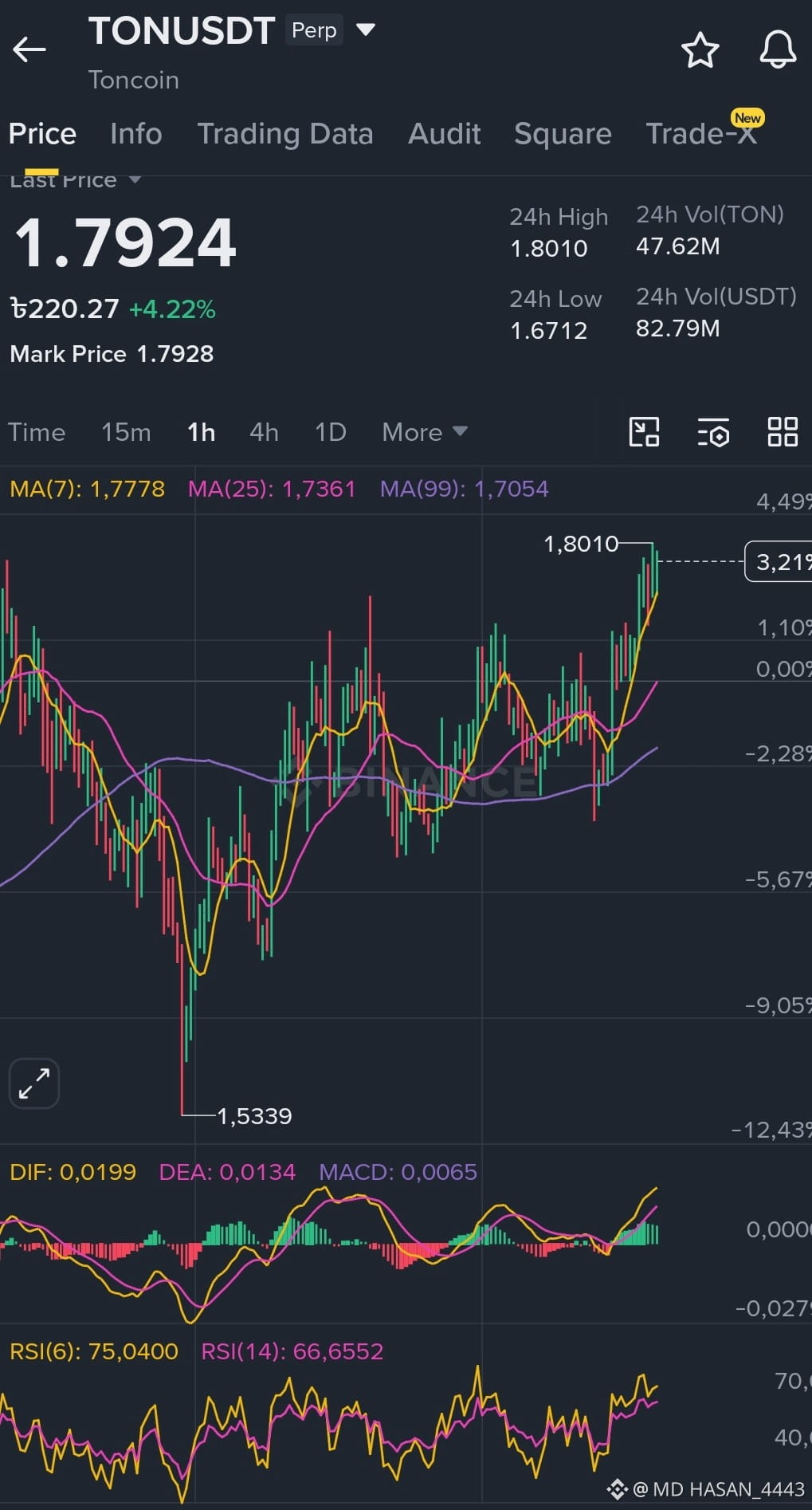Open the Audit tab
812x1510 pixels.
click(x=445, y=134)
